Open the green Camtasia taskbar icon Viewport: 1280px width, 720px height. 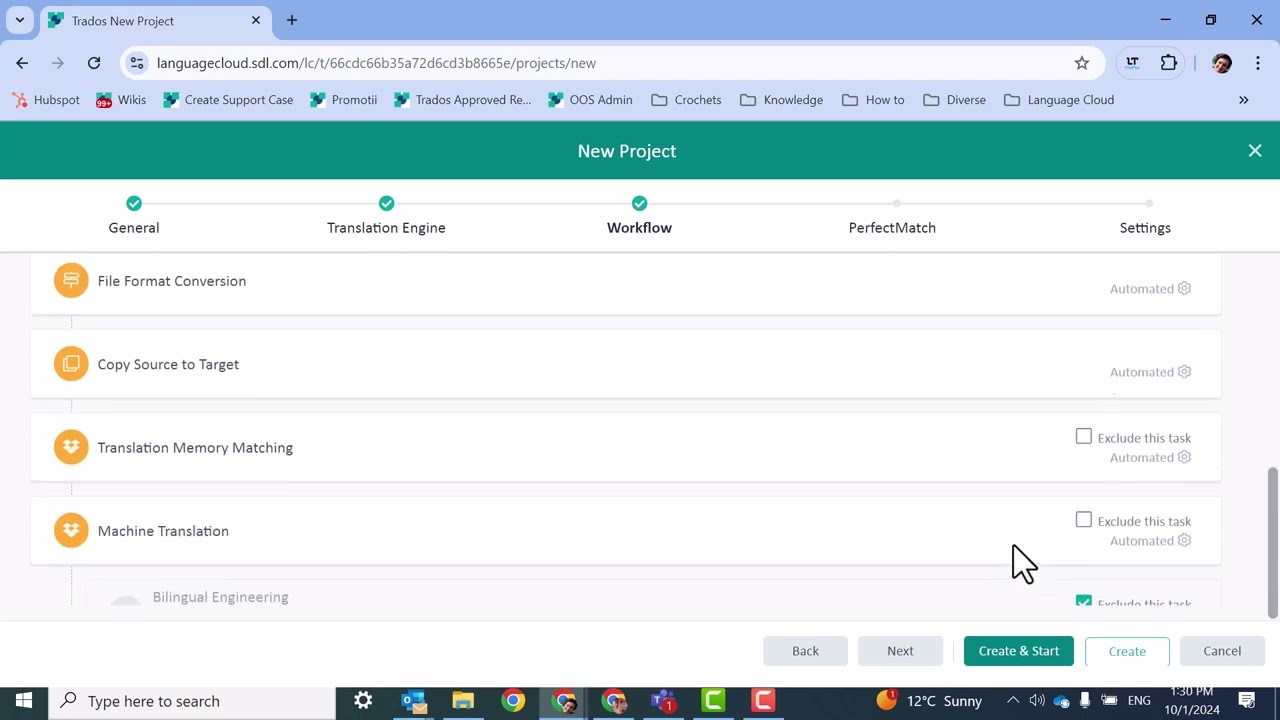coord(713,701)
